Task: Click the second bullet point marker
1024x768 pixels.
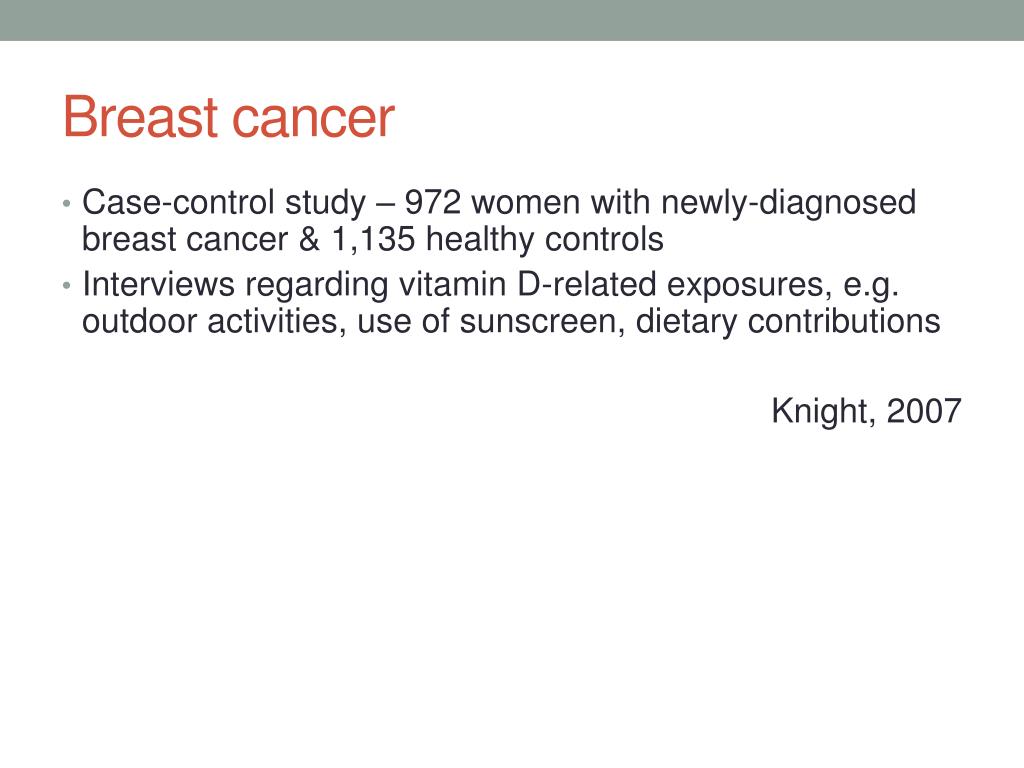Action: pos(66,285)
